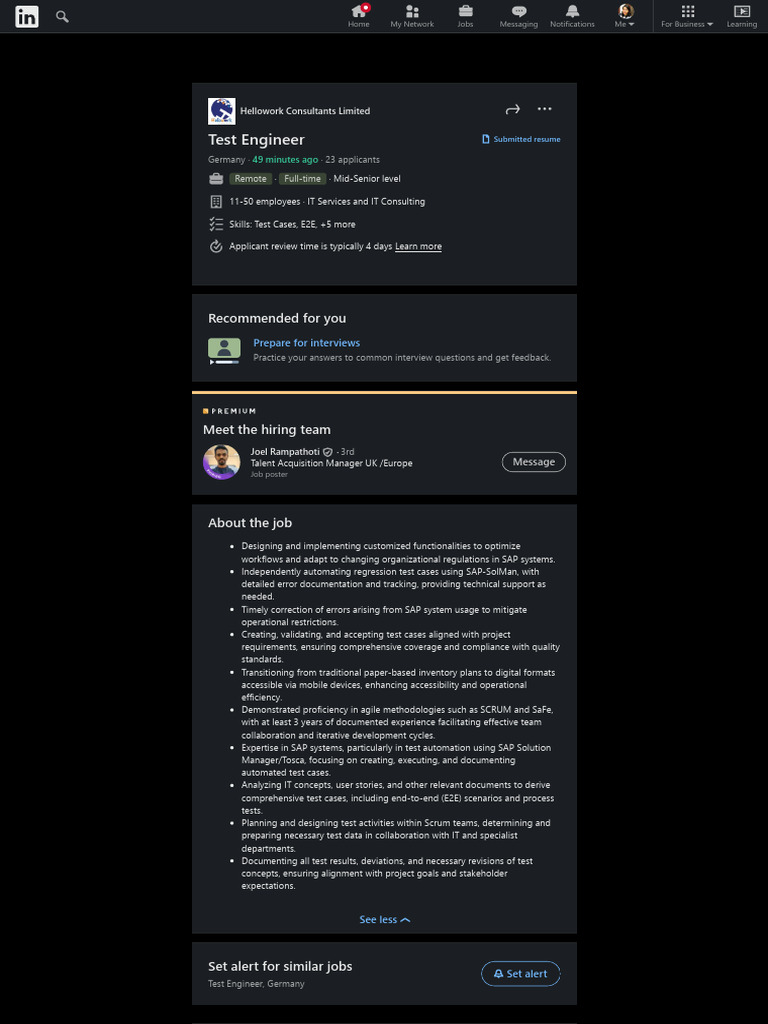768x1024 pixels.
Task: View Notifications bell icon
Action: coord(572,12)
